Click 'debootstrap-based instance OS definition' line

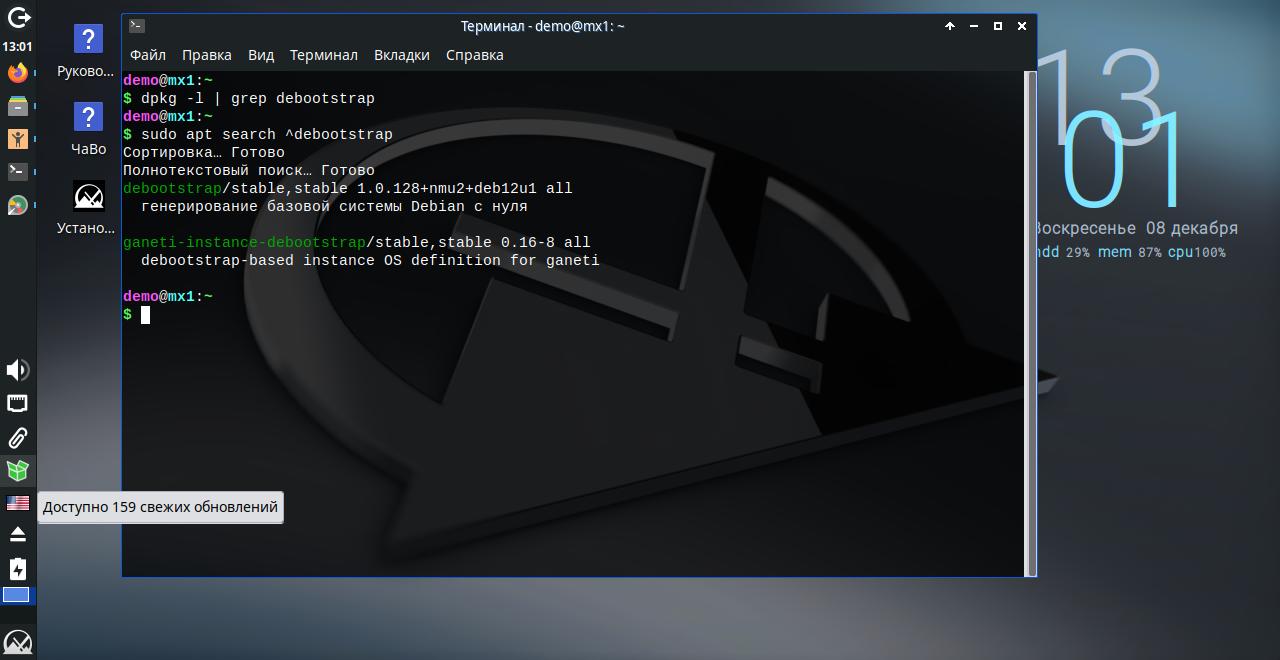[x=370, y=260]
